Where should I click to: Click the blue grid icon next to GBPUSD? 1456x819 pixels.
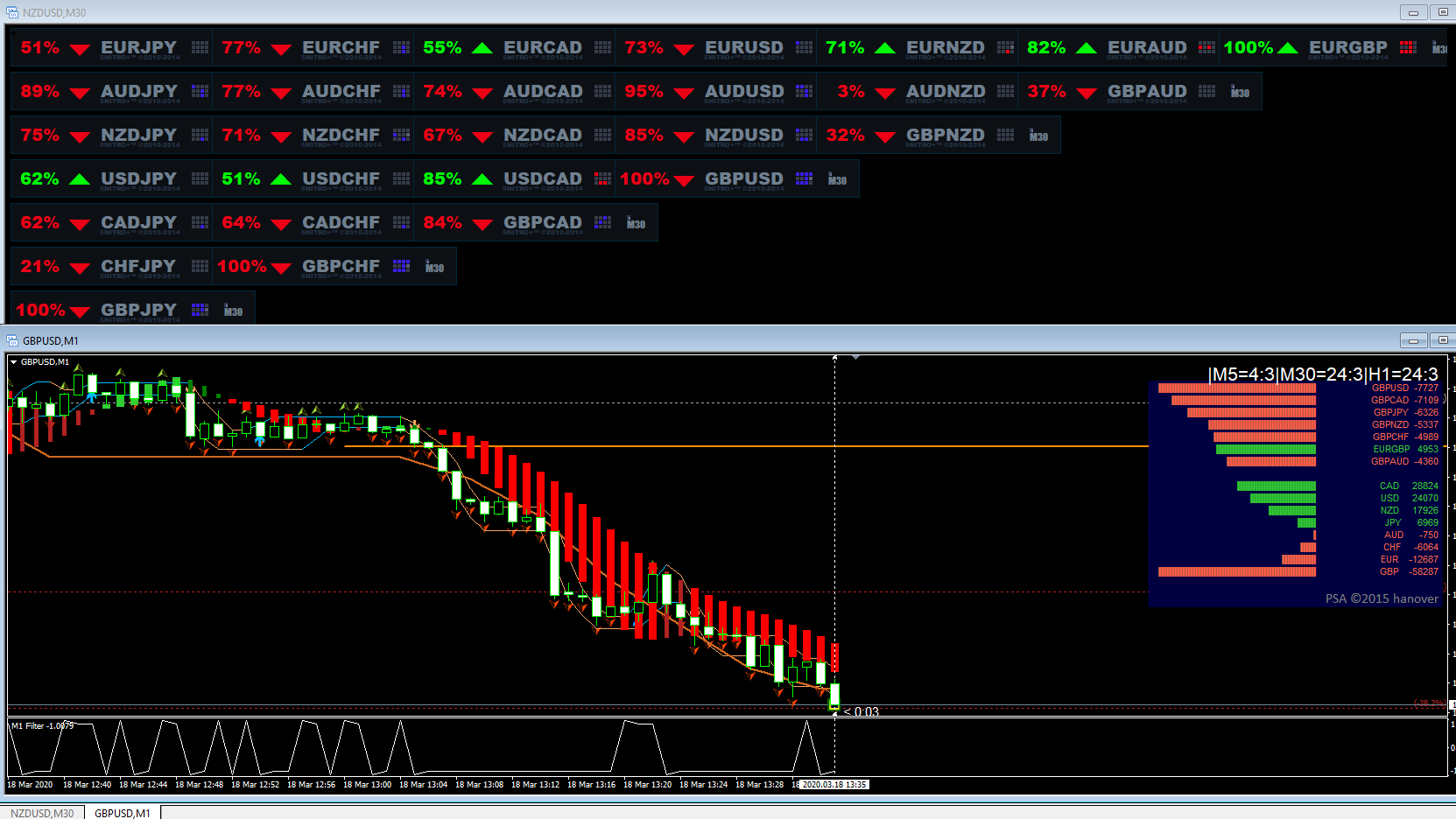click(805, 178)
